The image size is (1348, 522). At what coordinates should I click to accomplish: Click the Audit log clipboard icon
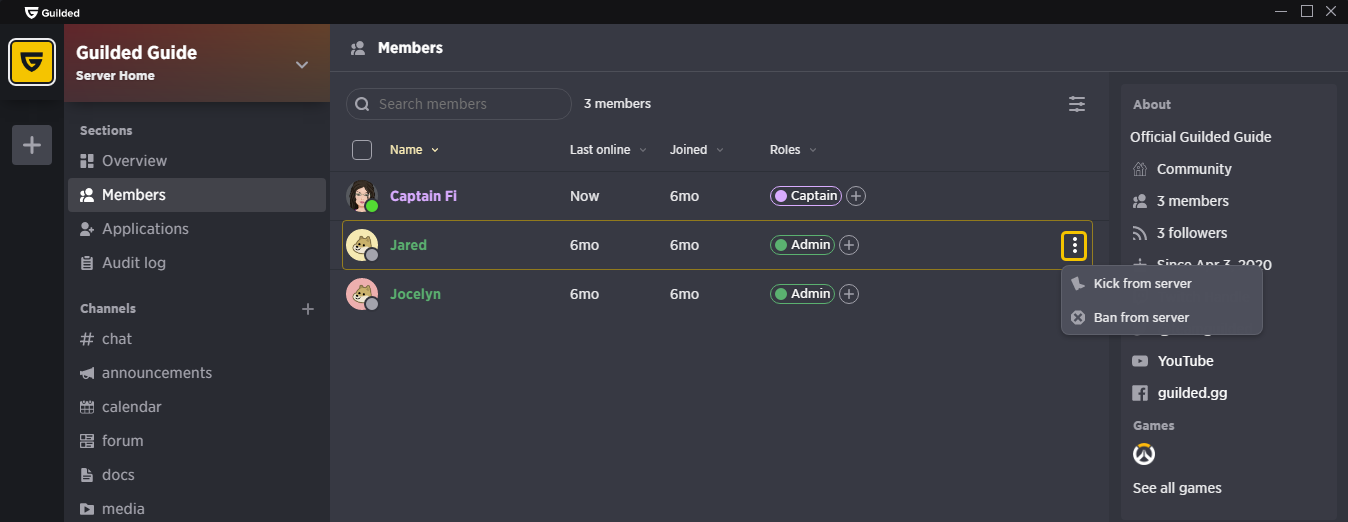point(87,263)
